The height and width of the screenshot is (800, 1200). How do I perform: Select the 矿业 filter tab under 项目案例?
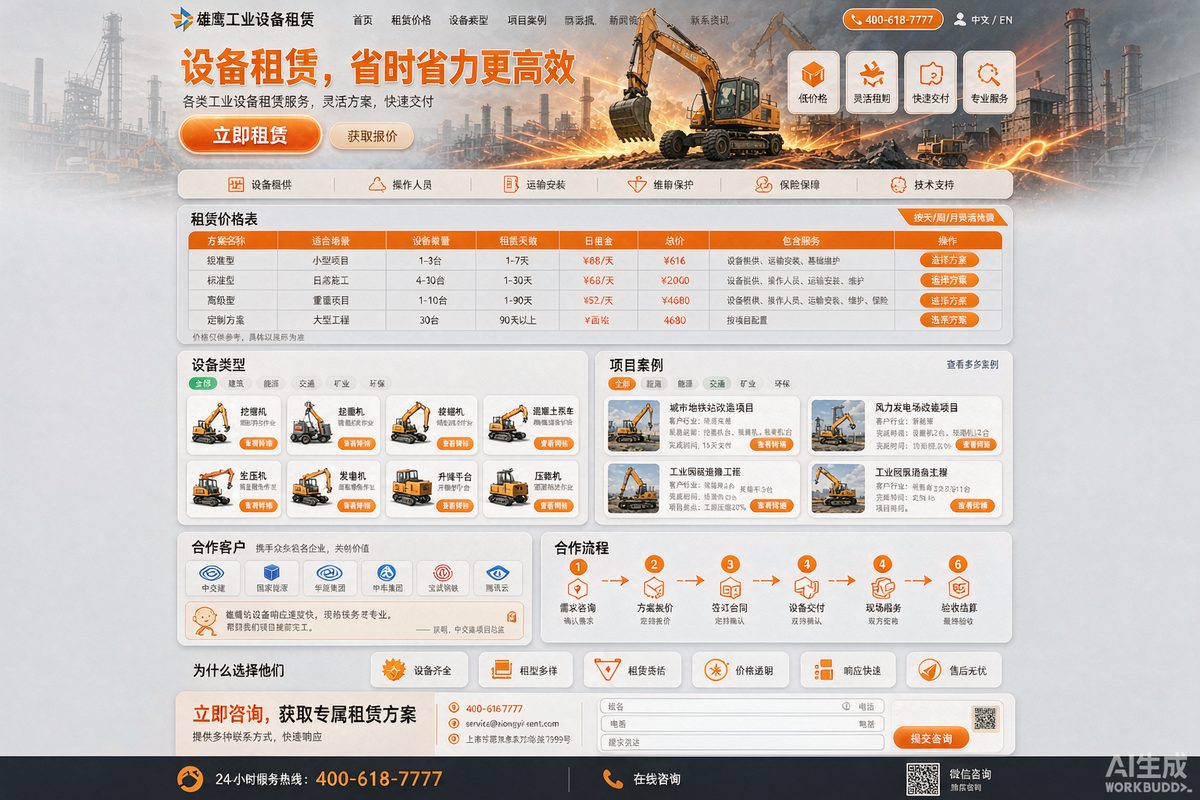(x=748, y=383)
